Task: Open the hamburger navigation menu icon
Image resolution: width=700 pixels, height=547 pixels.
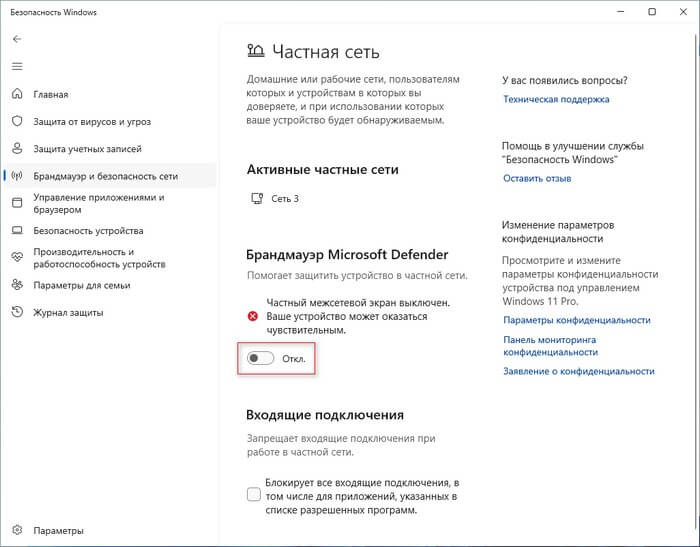Action: 17,66
